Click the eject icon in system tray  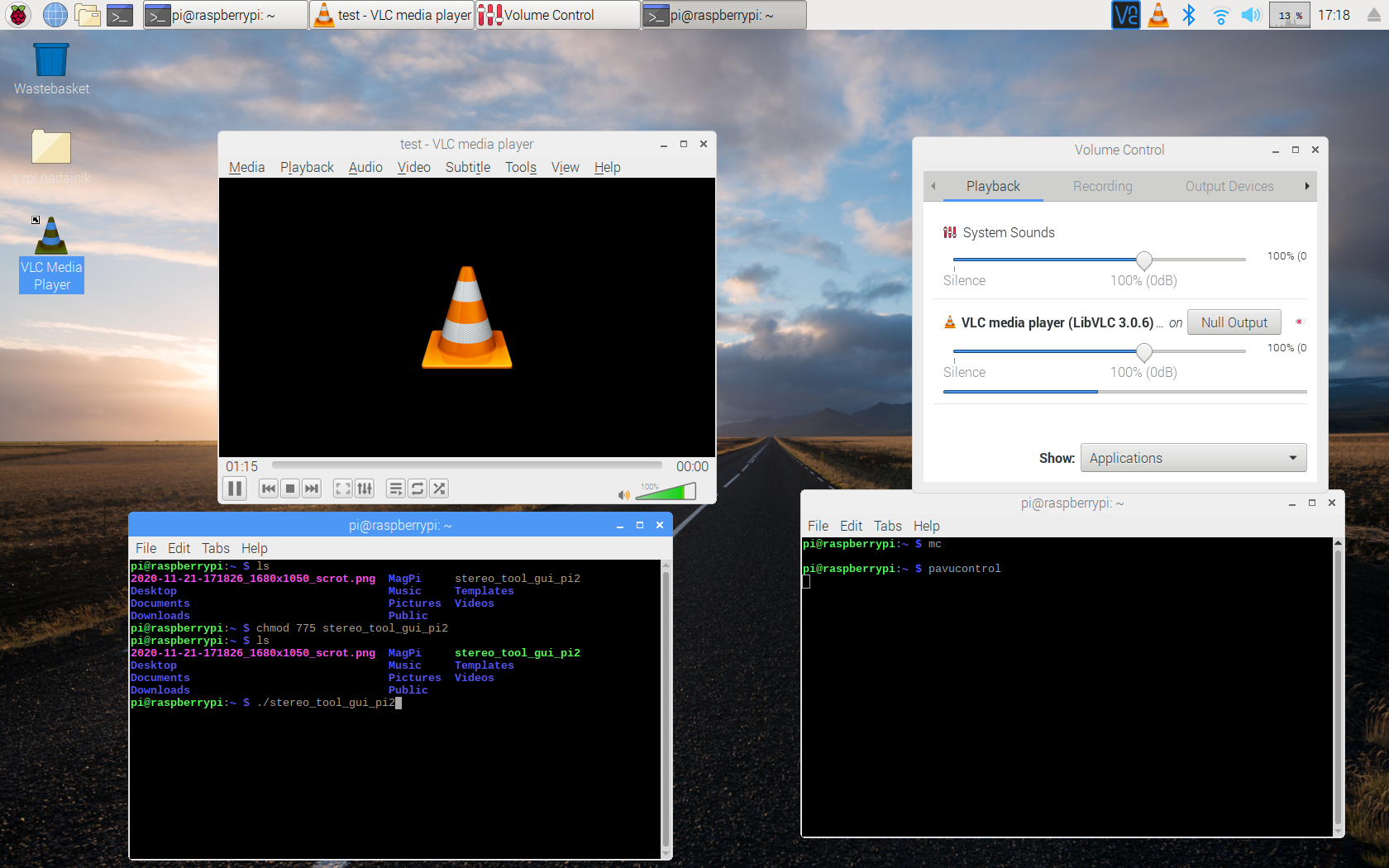(x=1373, y=15)
